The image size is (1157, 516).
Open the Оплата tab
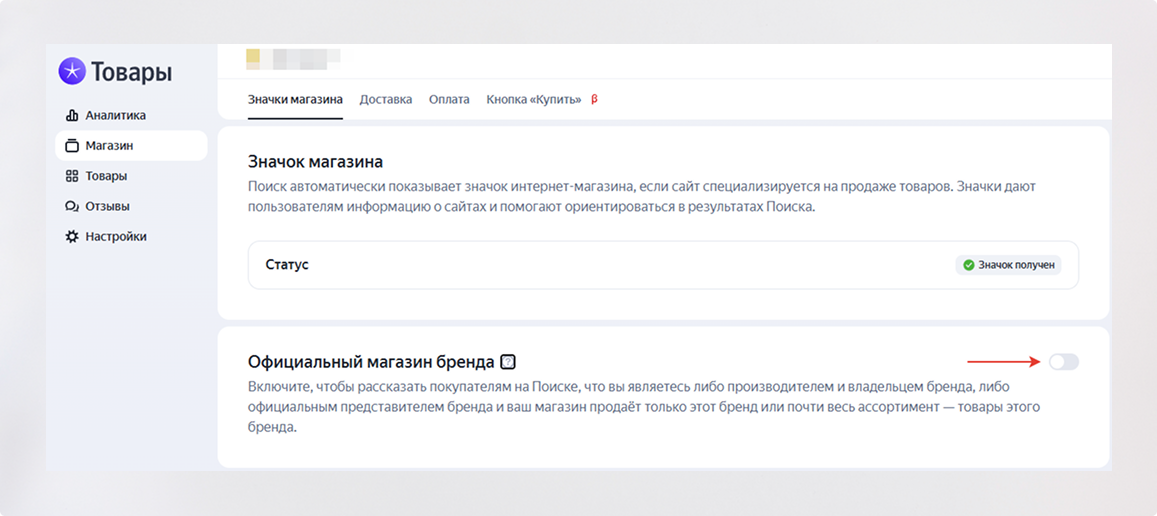449,100
